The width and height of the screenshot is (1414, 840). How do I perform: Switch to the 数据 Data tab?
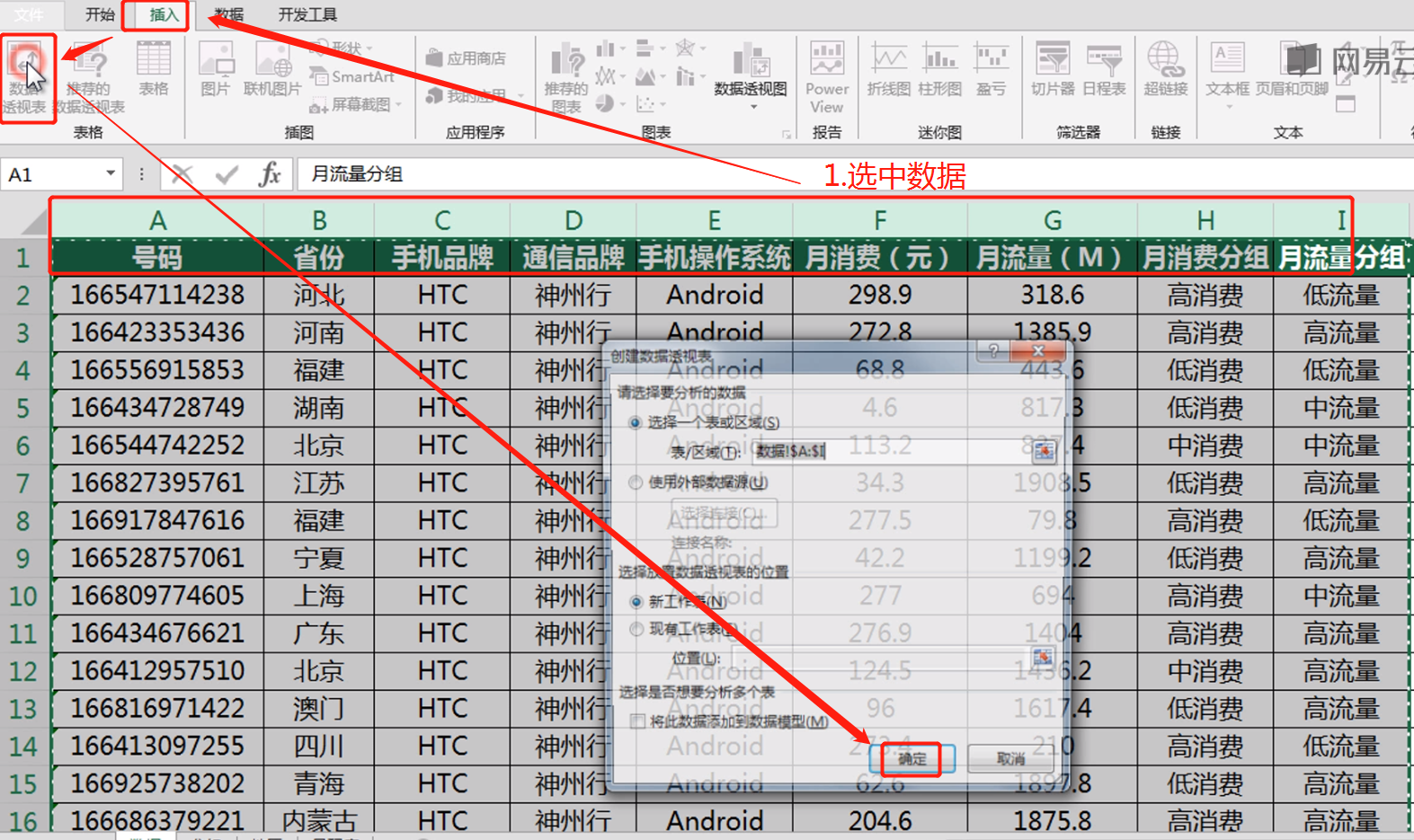229,14
